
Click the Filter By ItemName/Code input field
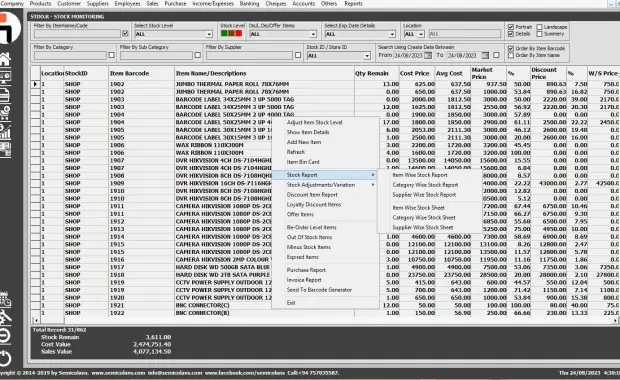click(77, 34)
